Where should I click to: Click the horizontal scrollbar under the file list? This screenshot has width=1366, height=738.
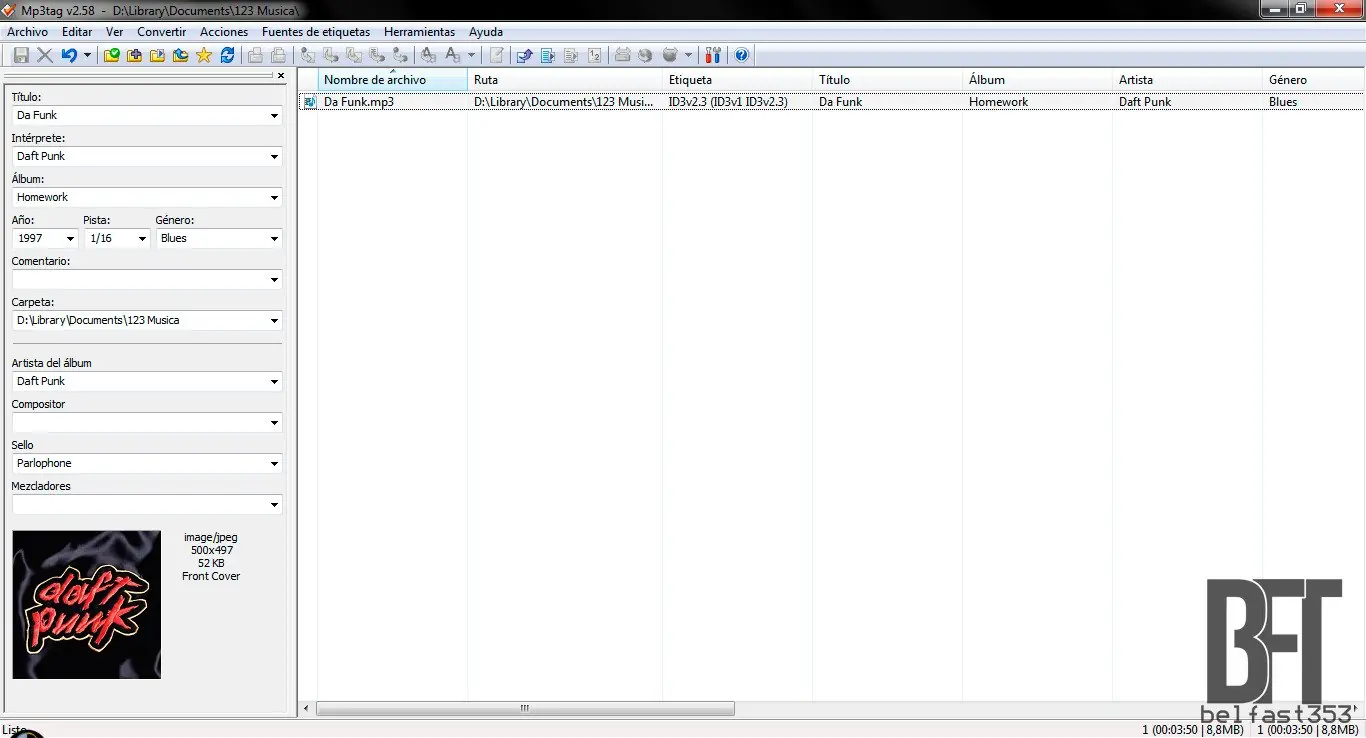point(525,709)
